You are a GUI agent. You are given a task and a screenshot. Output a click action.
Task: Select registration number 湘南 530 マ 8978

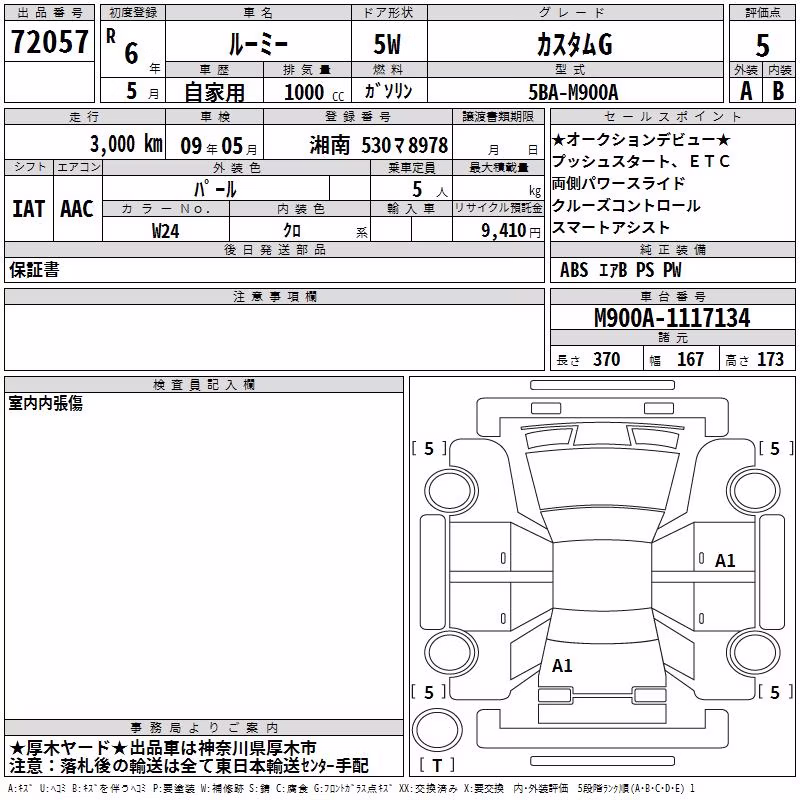click(379, 146)
